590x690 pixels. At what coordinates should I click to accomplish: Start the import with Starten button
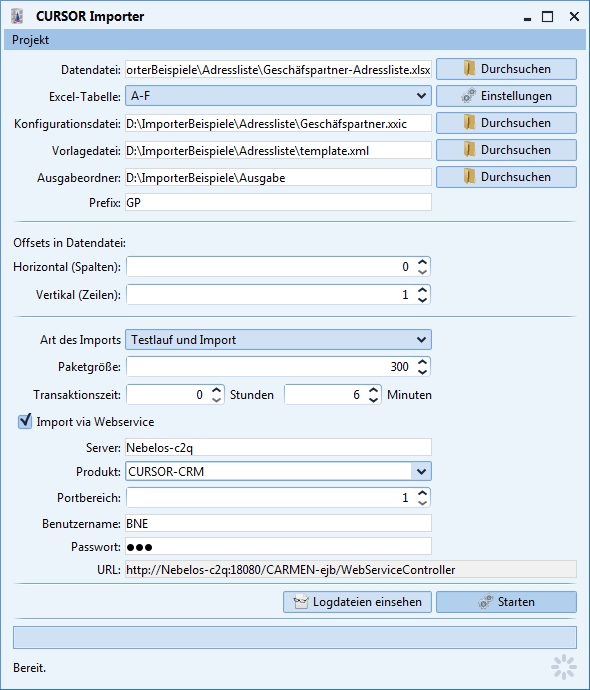(506, 602)
